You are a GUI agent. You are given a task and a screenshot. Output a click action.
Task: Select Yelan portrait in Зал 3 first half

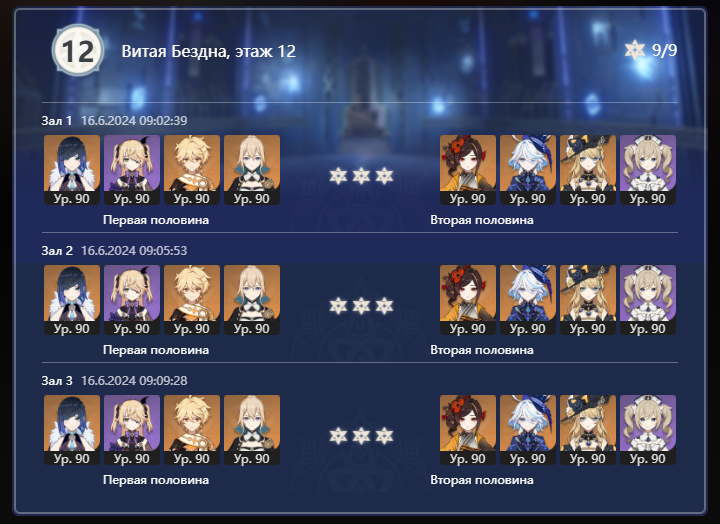coord(72,429)
